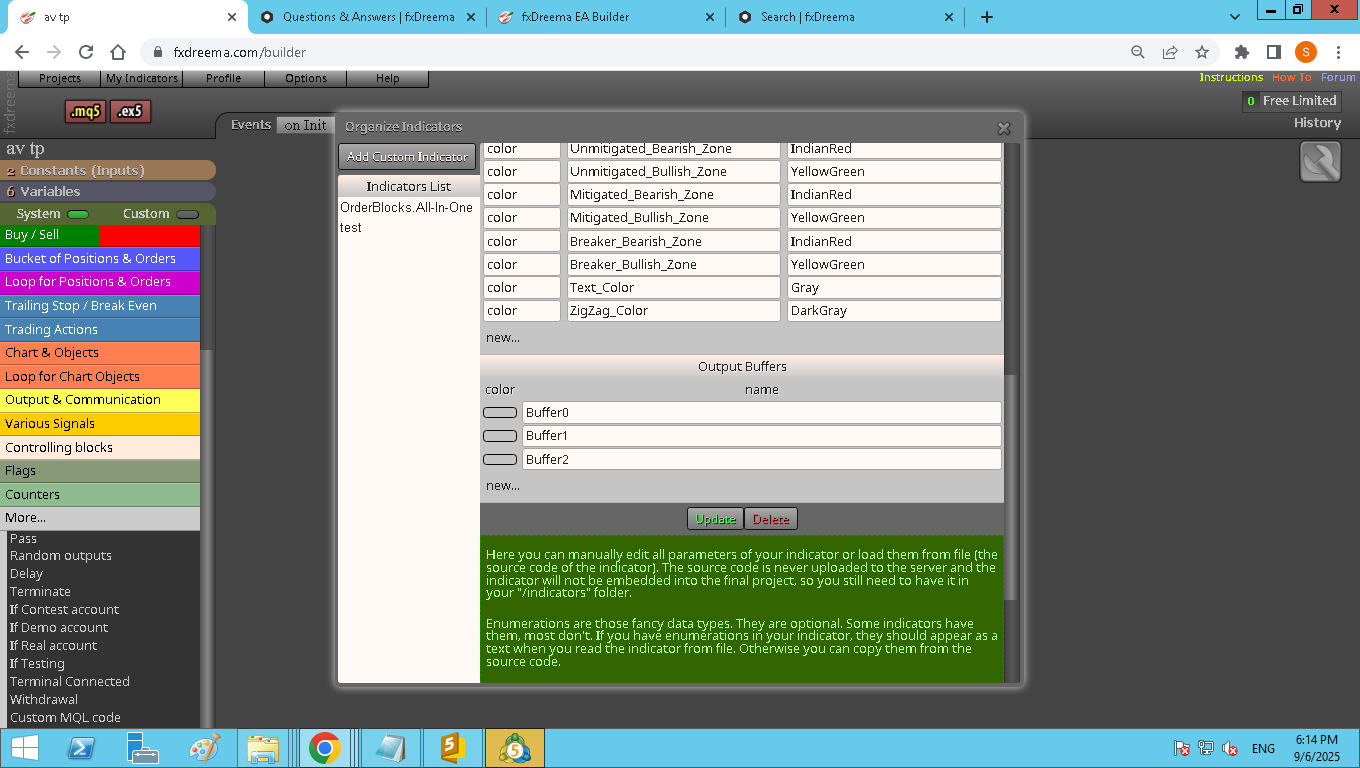Open File Explorer from taskbar

(263, 748)
